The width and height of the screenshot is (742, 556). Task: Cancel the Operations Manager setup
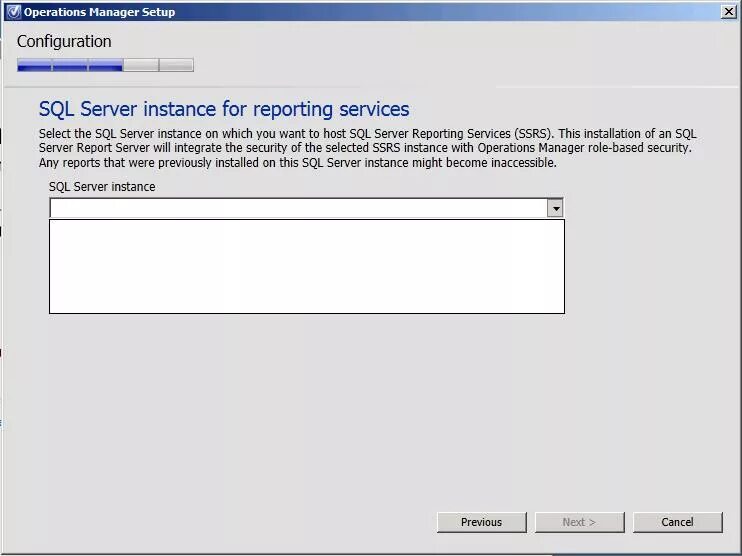pyautogui.click(x=678, y=522)
